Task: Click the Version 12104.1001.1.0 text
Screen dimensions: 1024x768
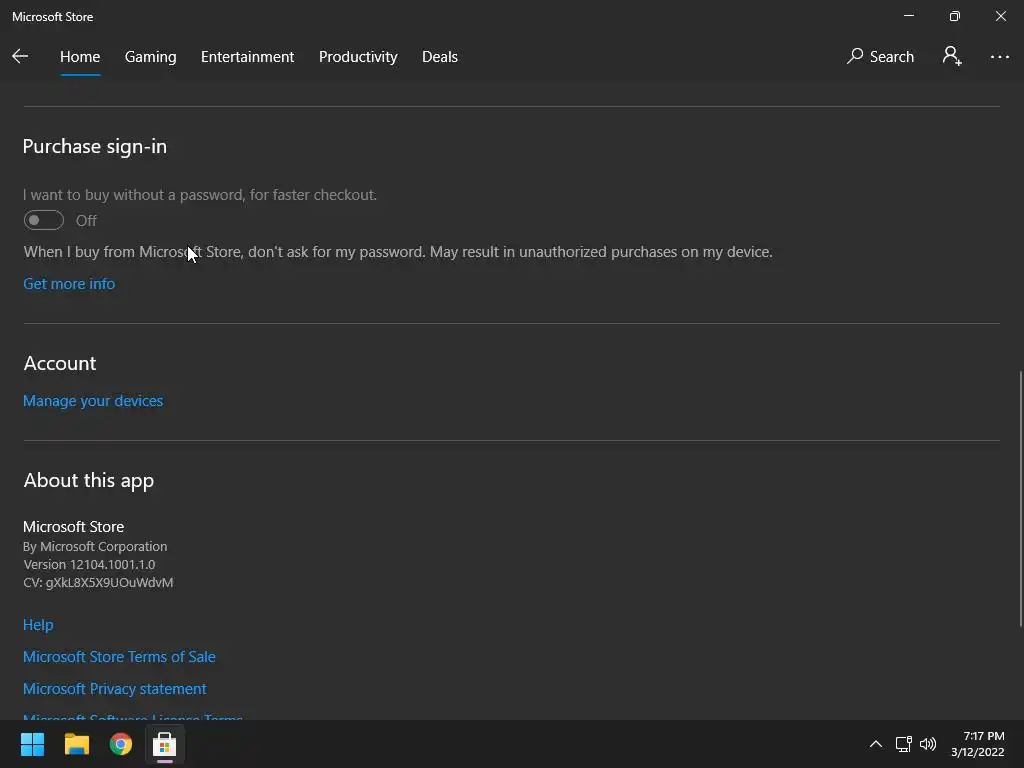Action: click(x=89, y=564)
